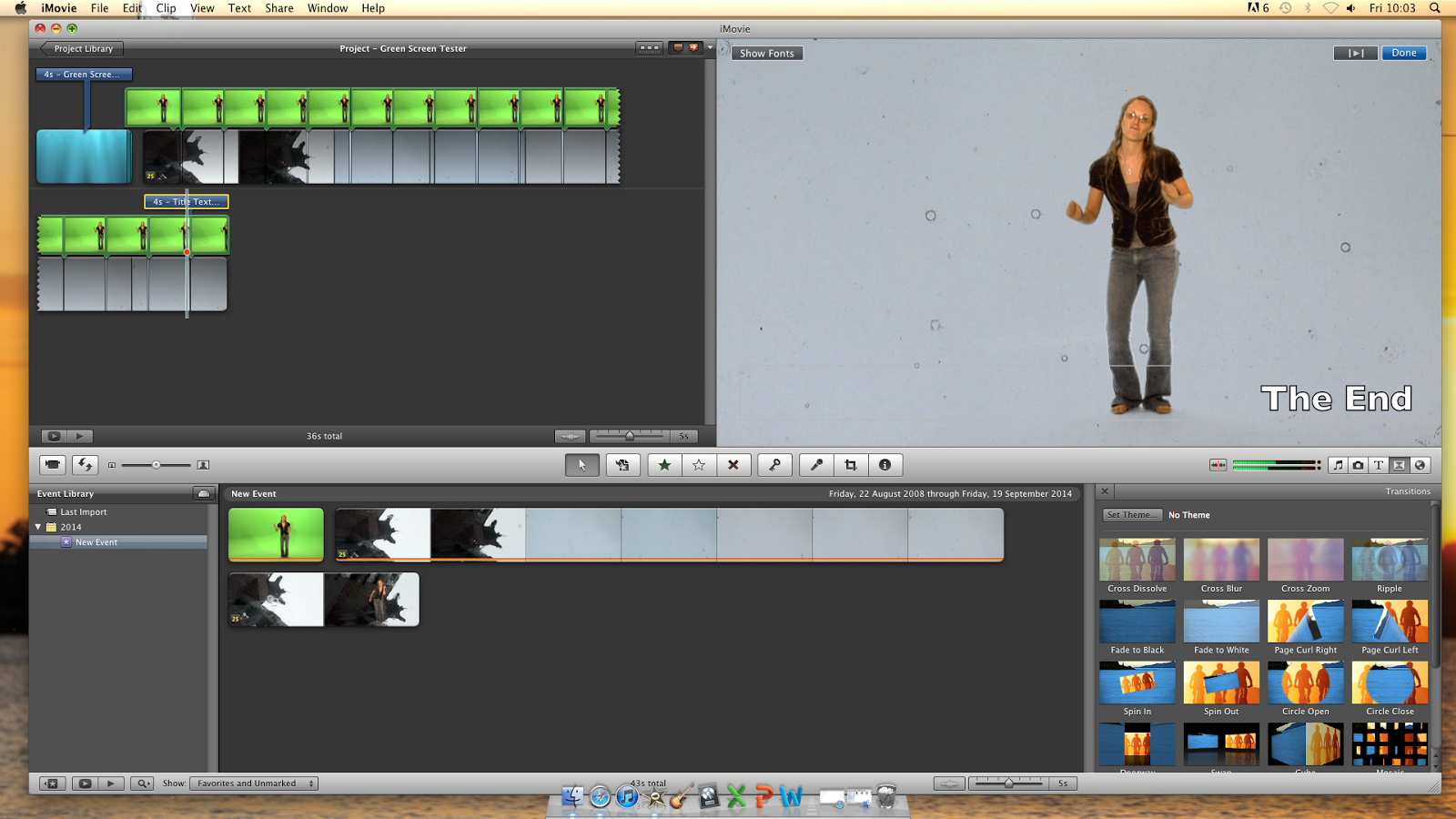Toggle project audio waveform display
The image size is (1456, 819).
570,436
